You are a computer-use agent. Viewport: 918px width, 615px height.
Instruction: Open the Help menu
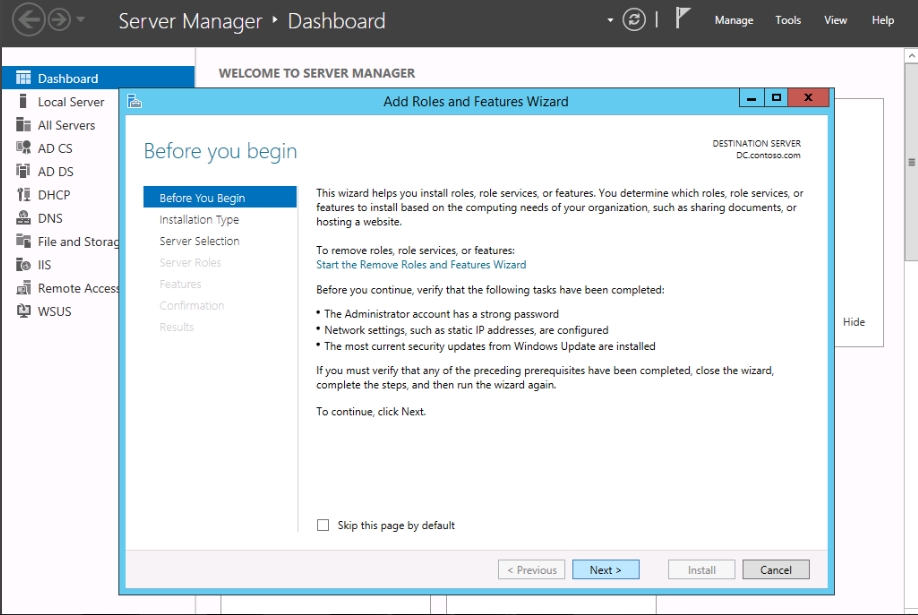click(x=882, y=20)
